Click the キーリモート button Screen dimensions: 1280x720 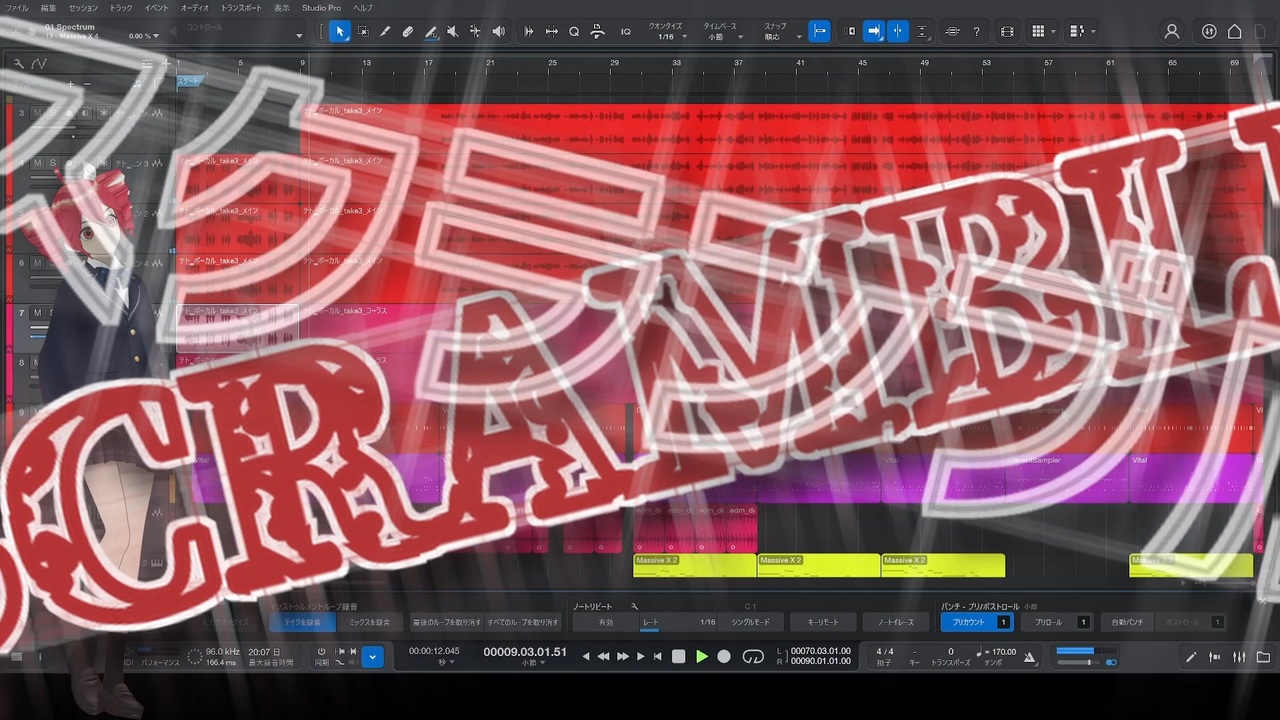pos(823,622)
